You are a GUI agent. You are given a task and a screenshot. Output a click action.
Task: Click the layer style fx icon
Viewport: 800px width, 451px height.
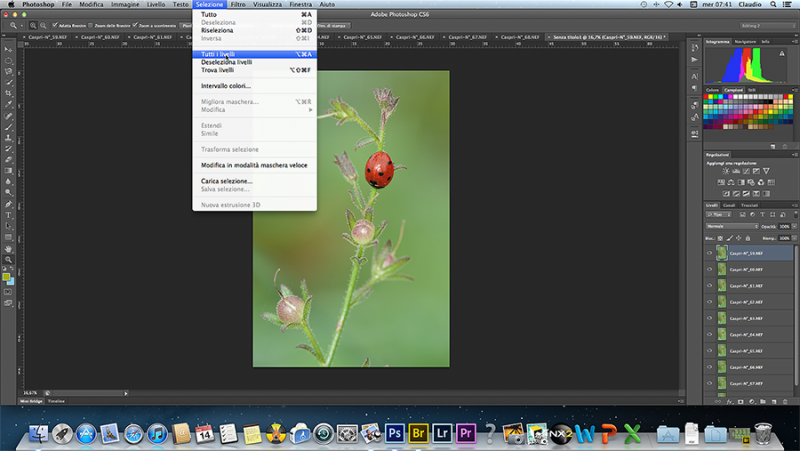pyautogui.click(x=730, y=402)
